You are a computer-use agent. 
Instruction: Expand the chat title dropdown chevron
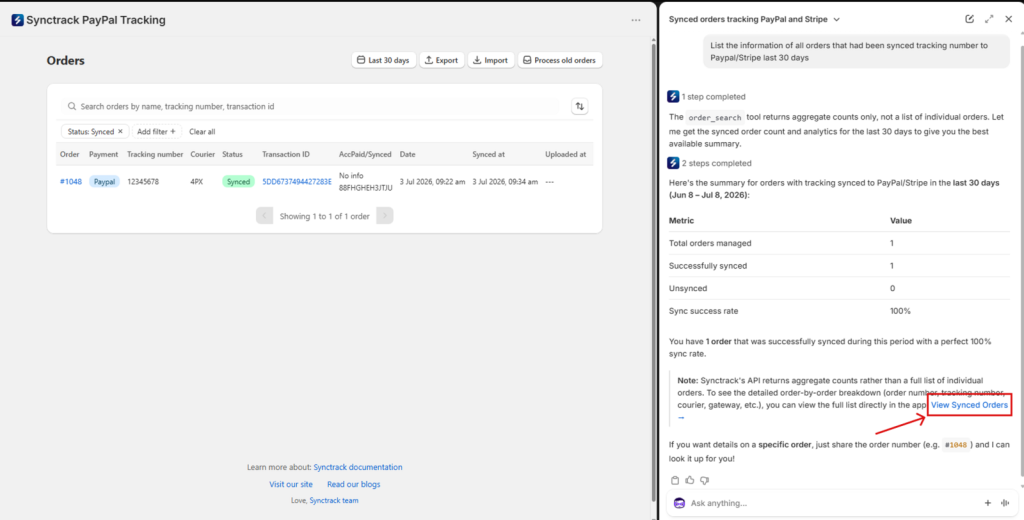[x=837, y=20]
